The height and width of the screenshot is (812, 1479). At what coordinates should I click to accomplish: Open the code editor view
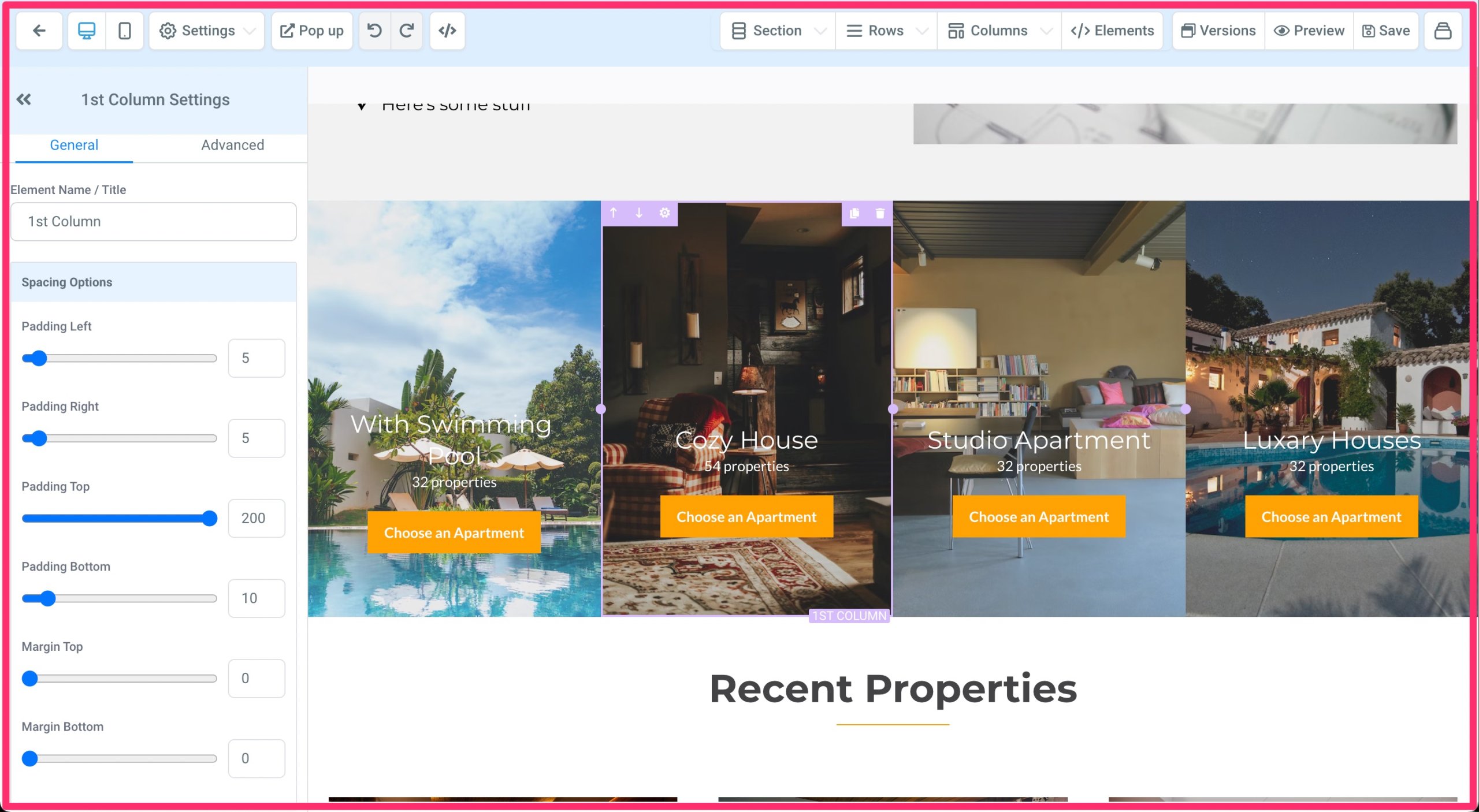(447, 30)
